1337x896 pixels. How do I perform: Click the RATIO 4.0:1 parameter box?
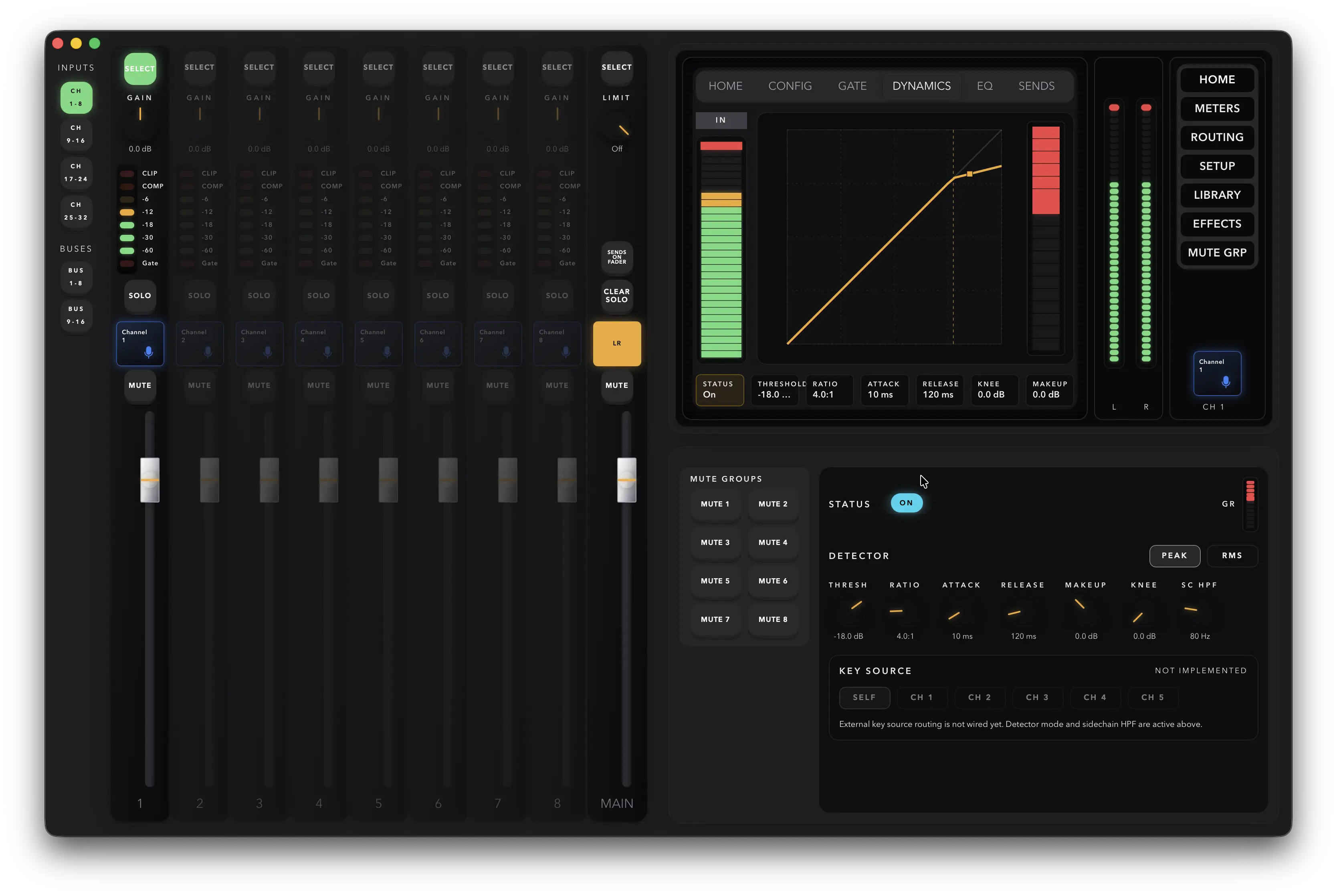pos(830,390)
